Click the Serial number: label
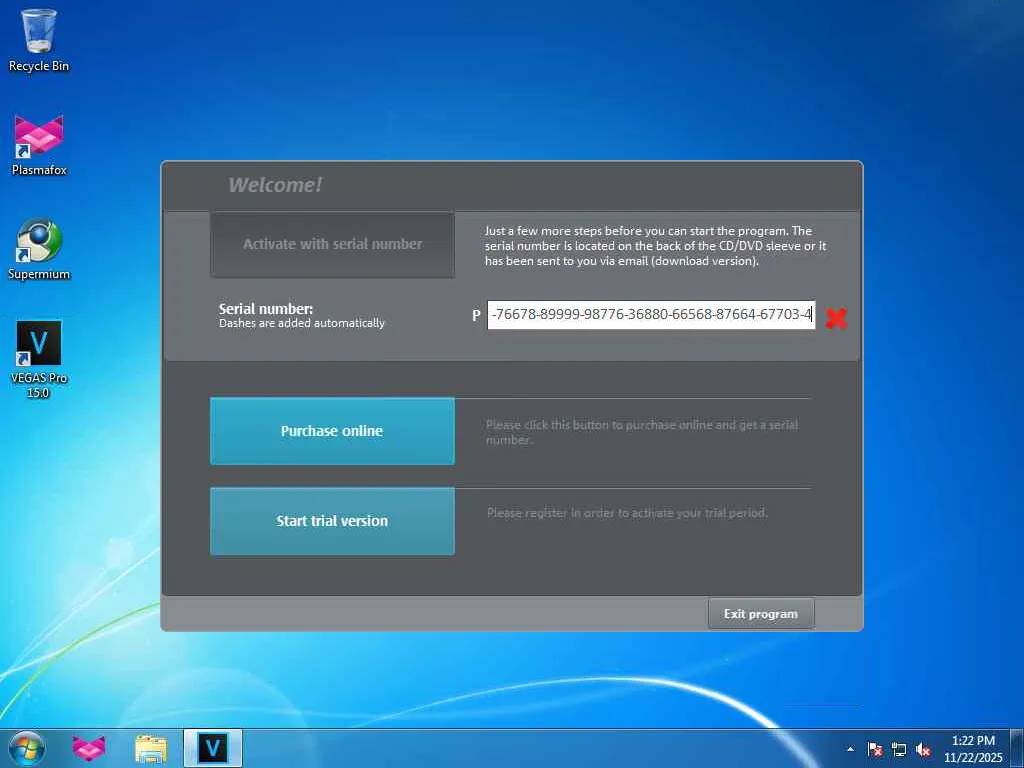Screen dimensions: 1024x768 point(266,309)
